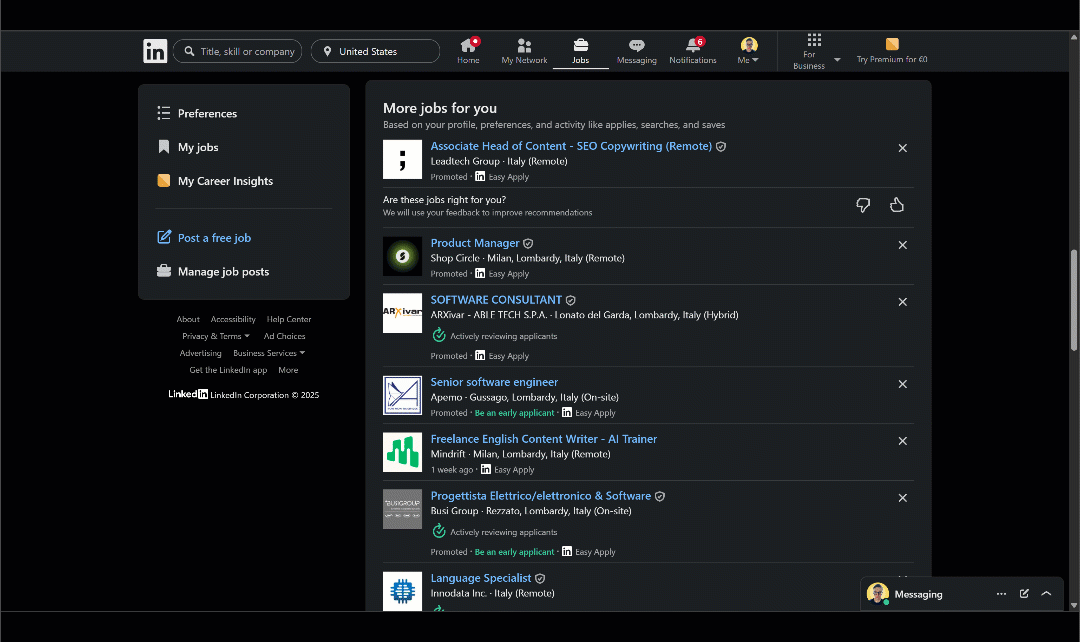Open About footer link

188,319
